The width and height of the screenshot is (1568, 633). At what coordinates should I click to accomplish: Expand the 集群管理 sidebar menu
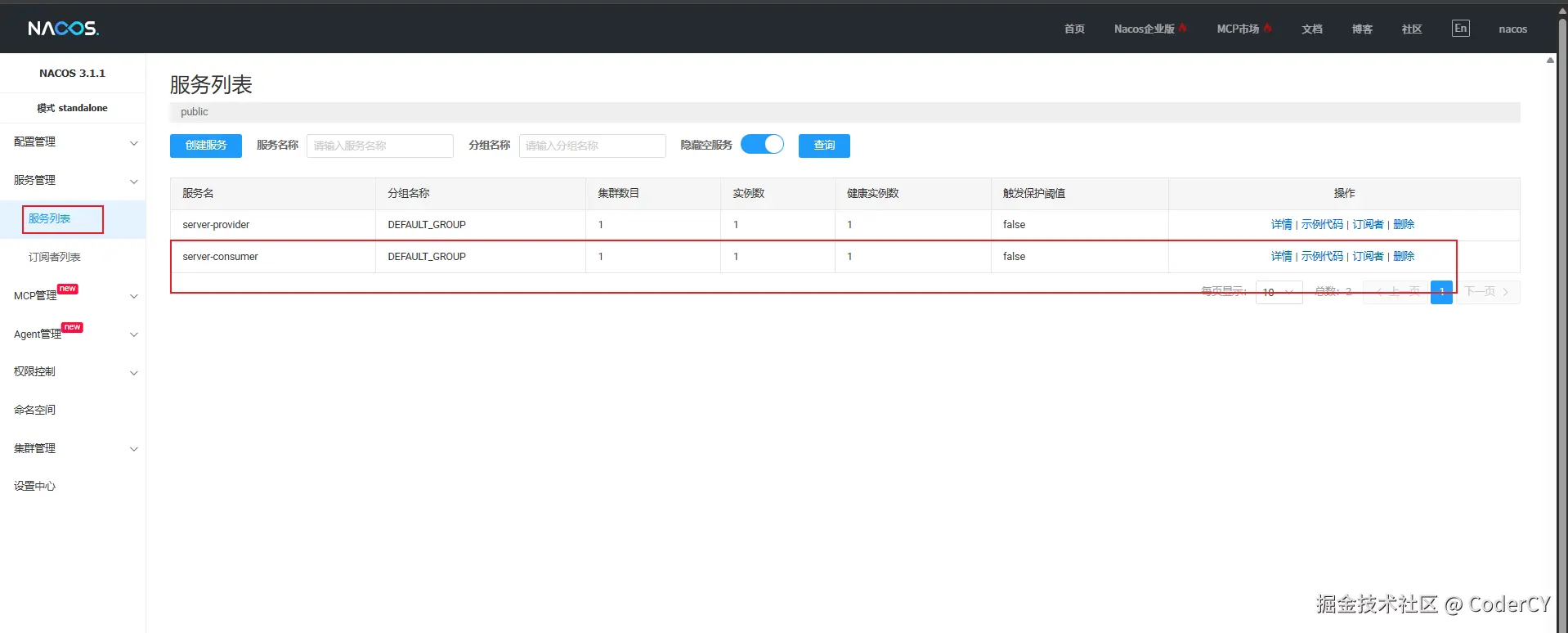point(73,448)
